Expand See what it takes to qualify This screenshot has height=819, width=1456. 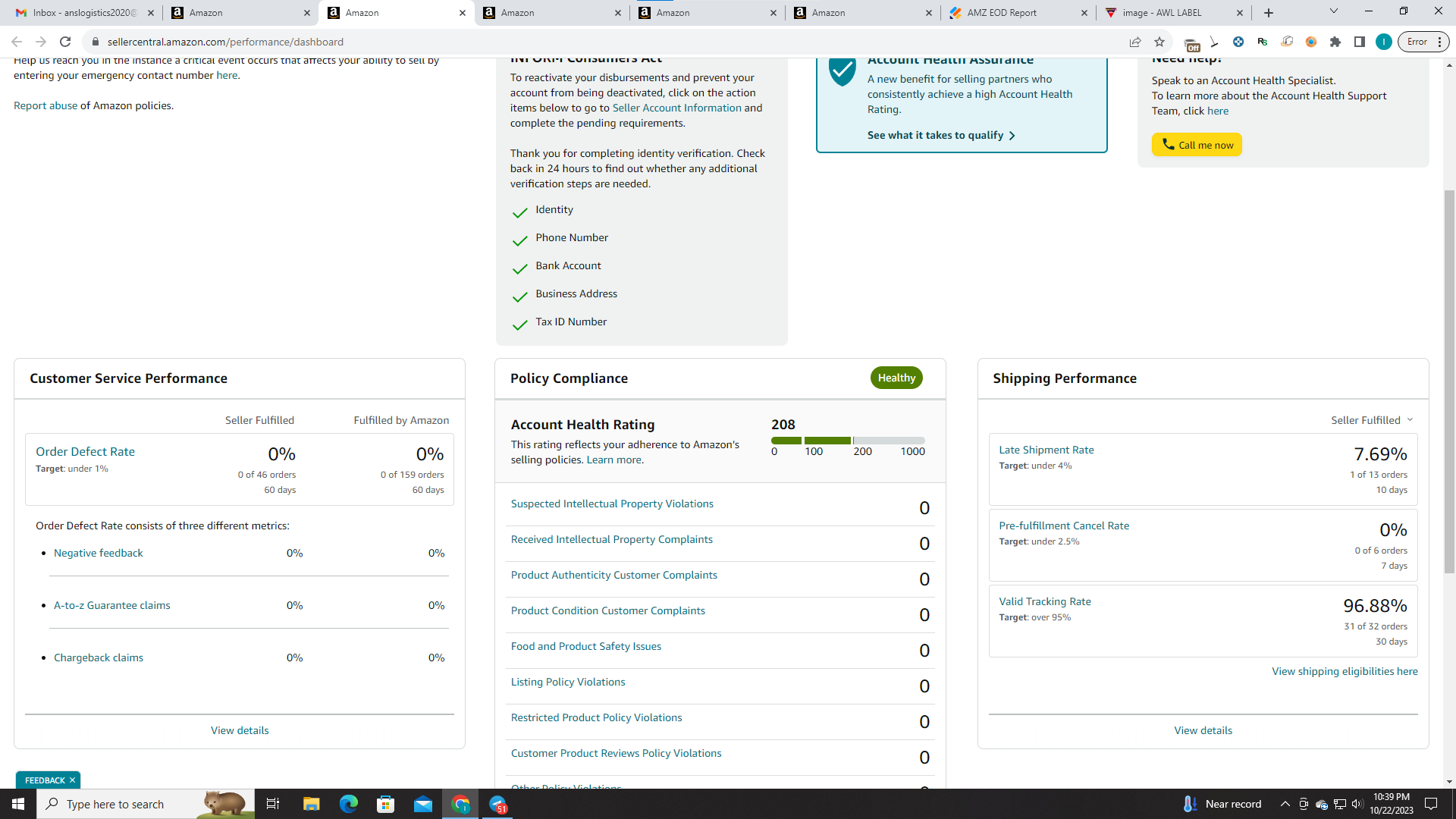[941, 135]
